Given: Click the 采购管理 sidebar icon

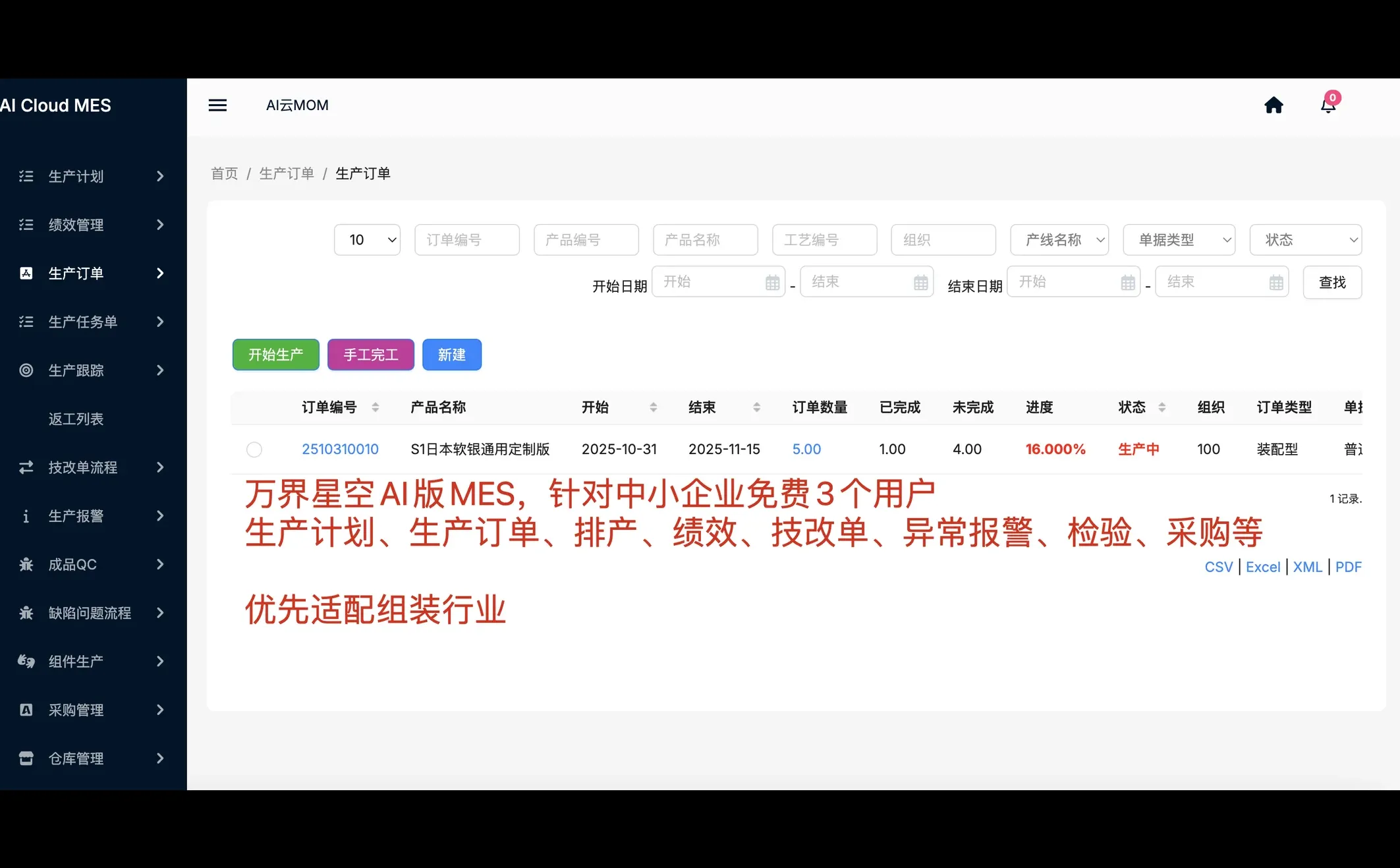Looking at the screenshot, I should click(26, 710).
